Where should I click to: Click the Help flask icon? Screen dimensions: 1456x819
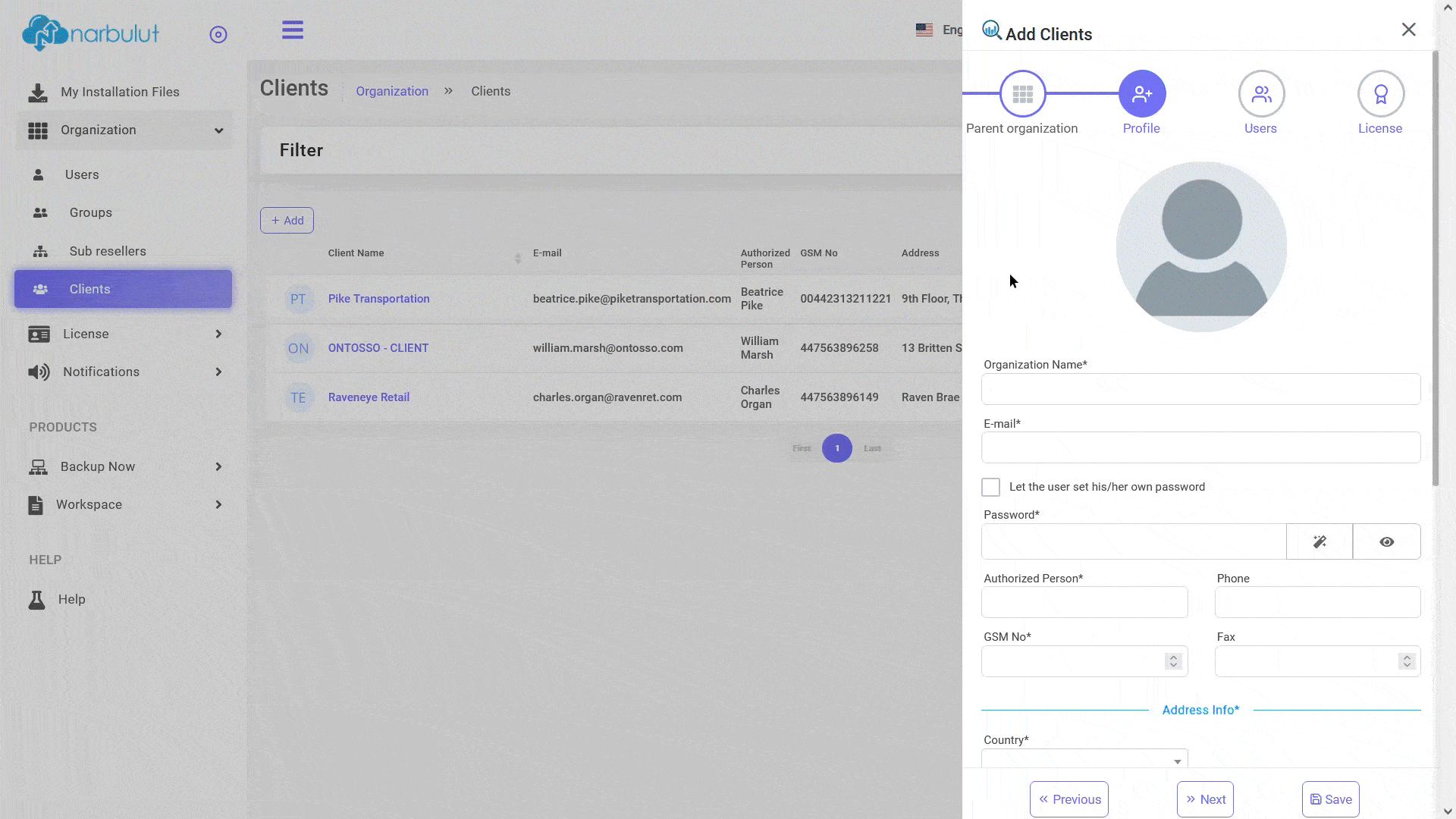36,600
